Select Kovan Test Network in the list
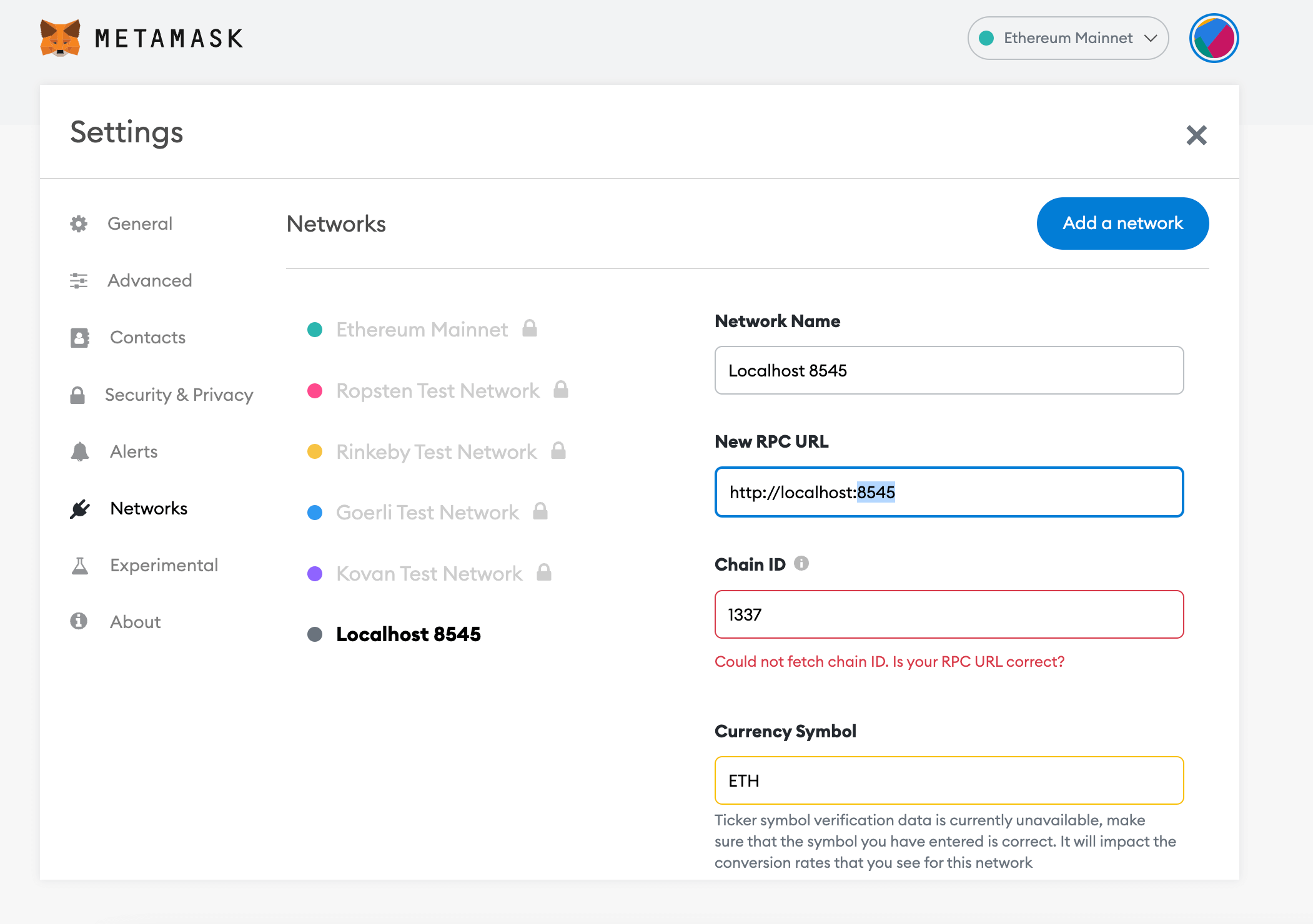 pos(429,574)
